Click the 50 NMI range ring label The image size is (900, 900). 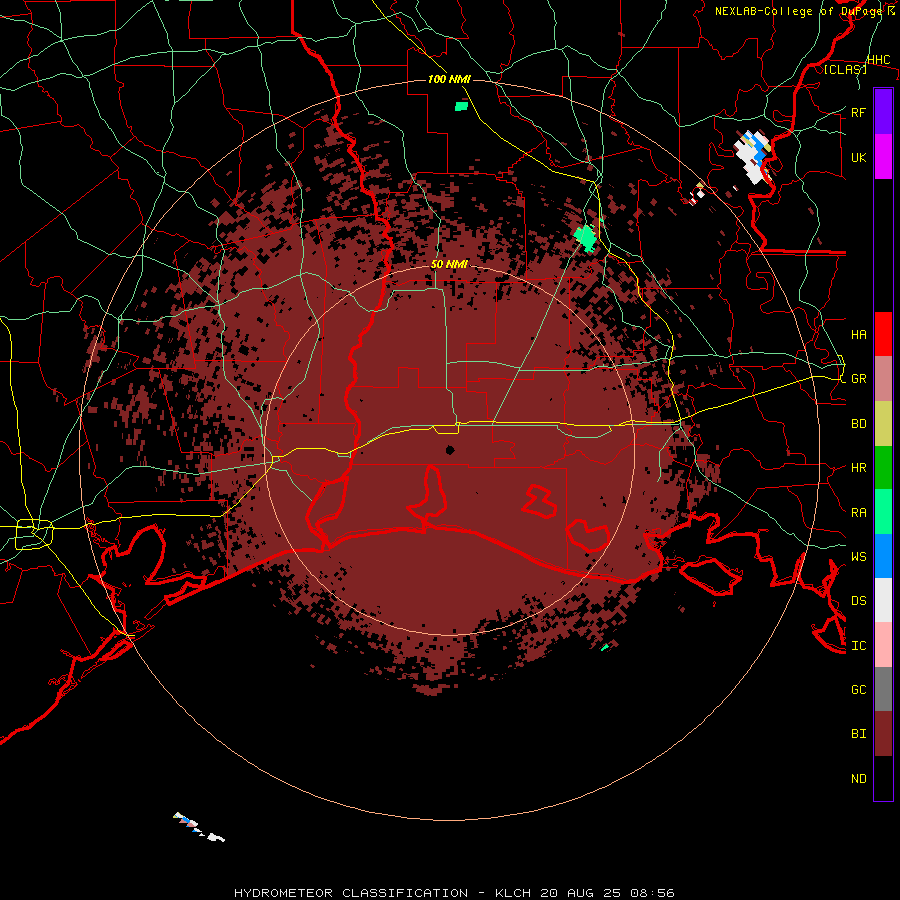tap(449, 264)
